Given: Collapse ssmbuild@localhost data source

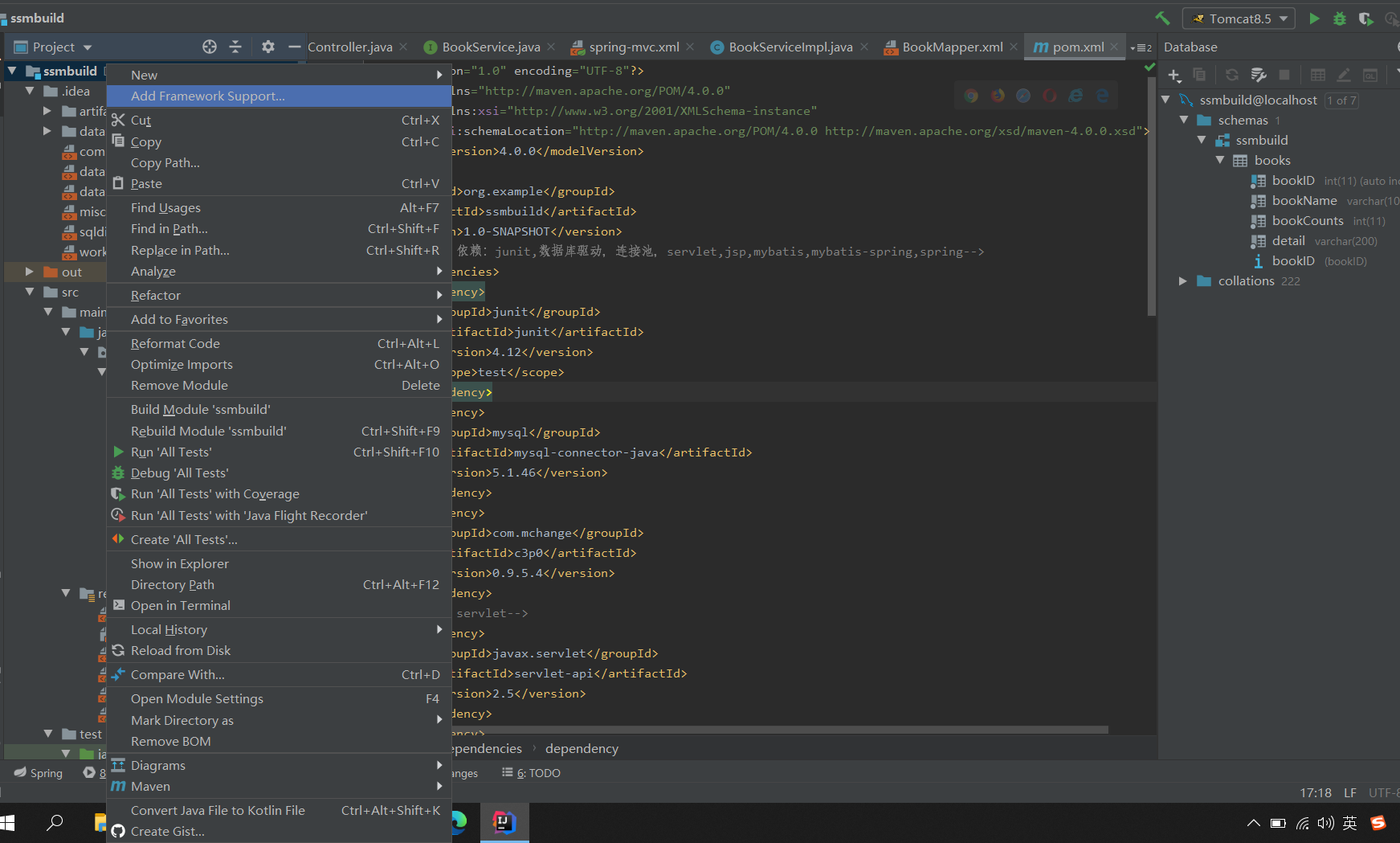Looking at the screenshot, I should [1166, 100].
